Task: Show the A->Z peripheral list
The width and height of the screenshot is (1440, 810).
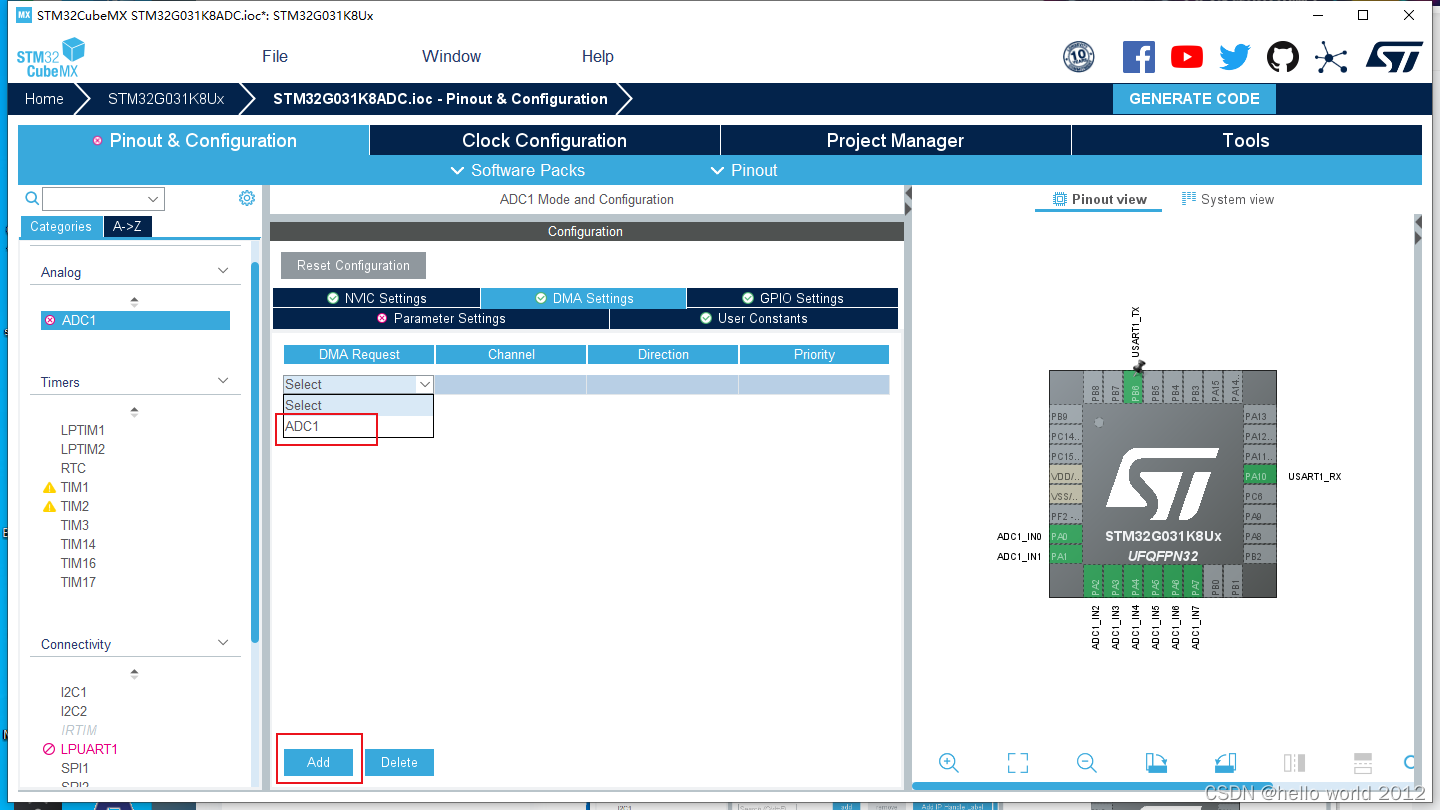Action: [127, 227]
